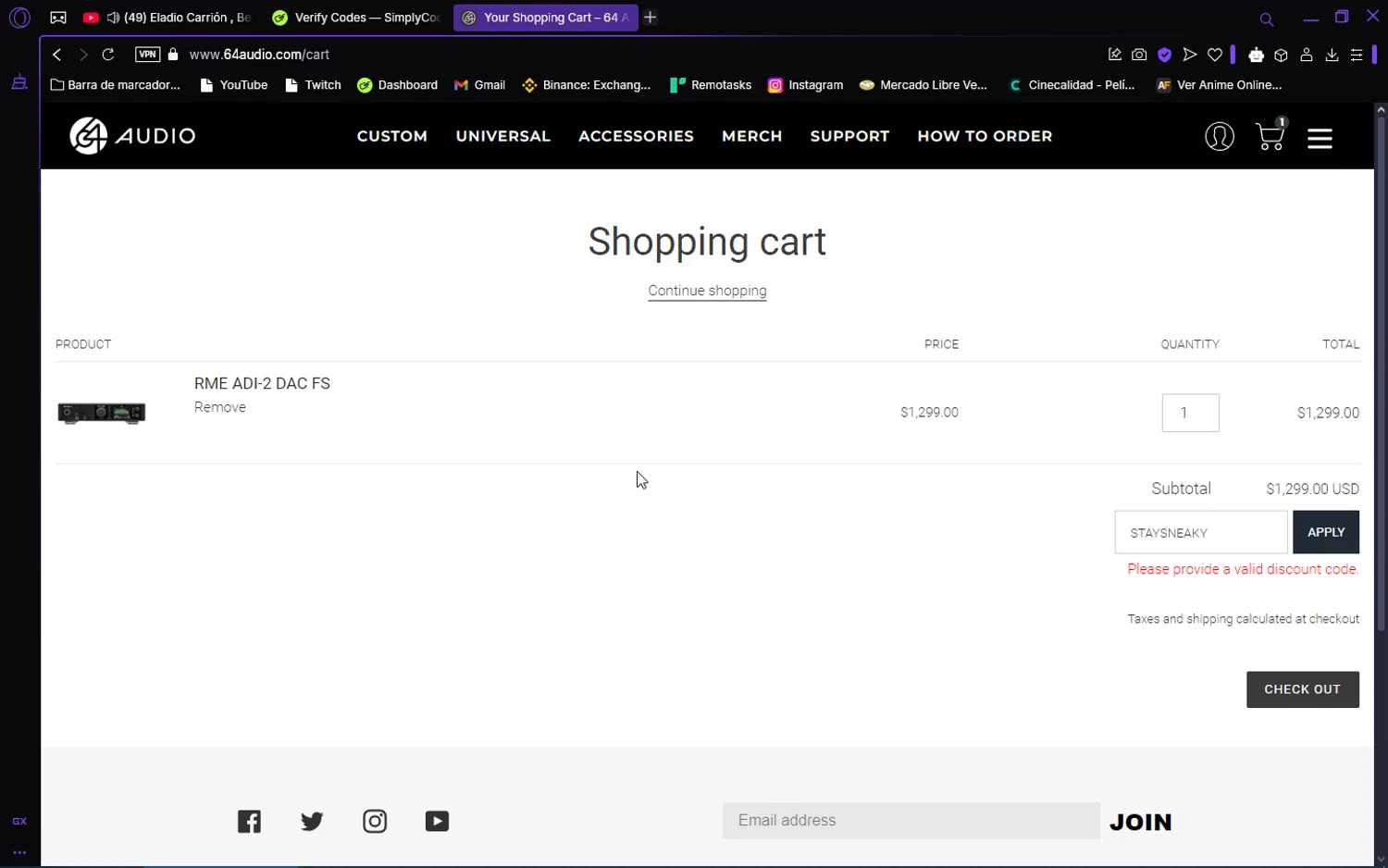Open the Dashboard bookmark
The height and width of the screenshot is (868, 1388).
click(x=397, y=85)
